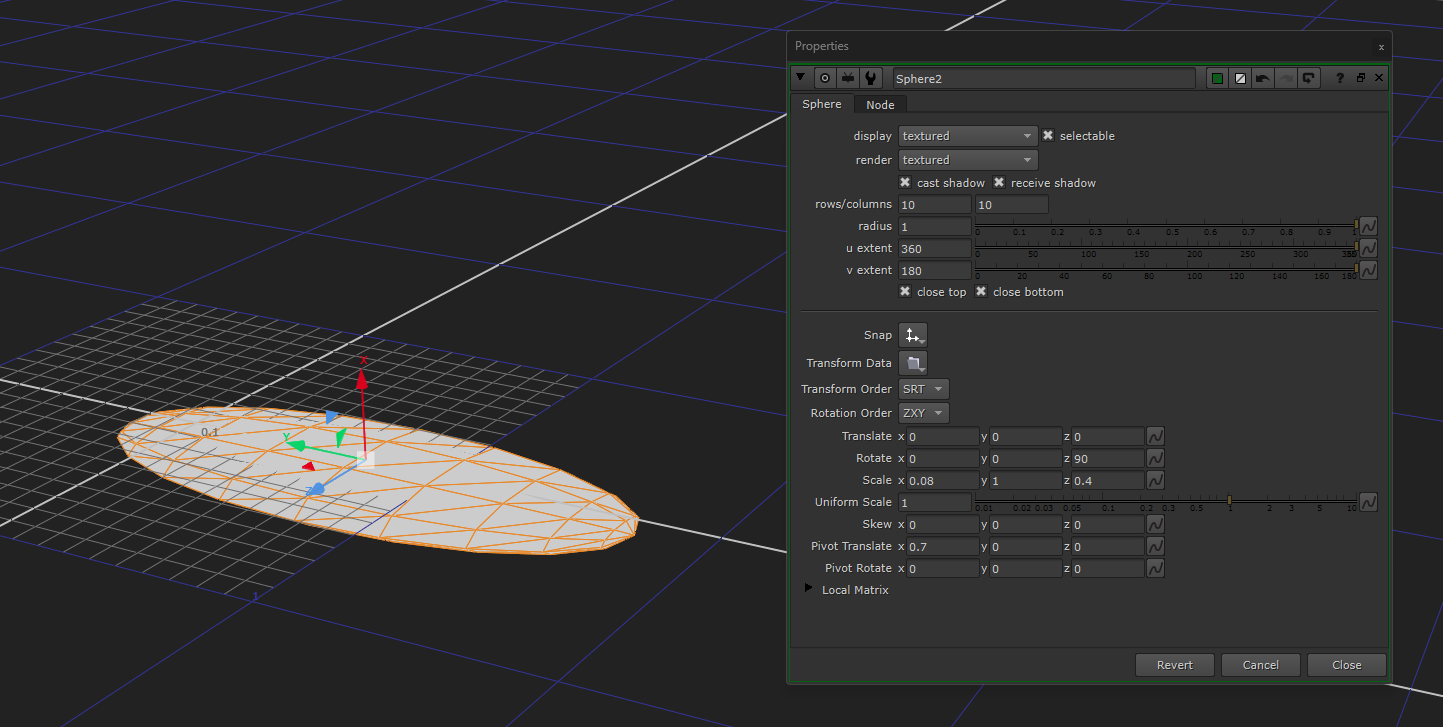Toggle the selectable checkbox
The width and height of the screenshot is (1443, 727).
click(x=1048, y=135)
